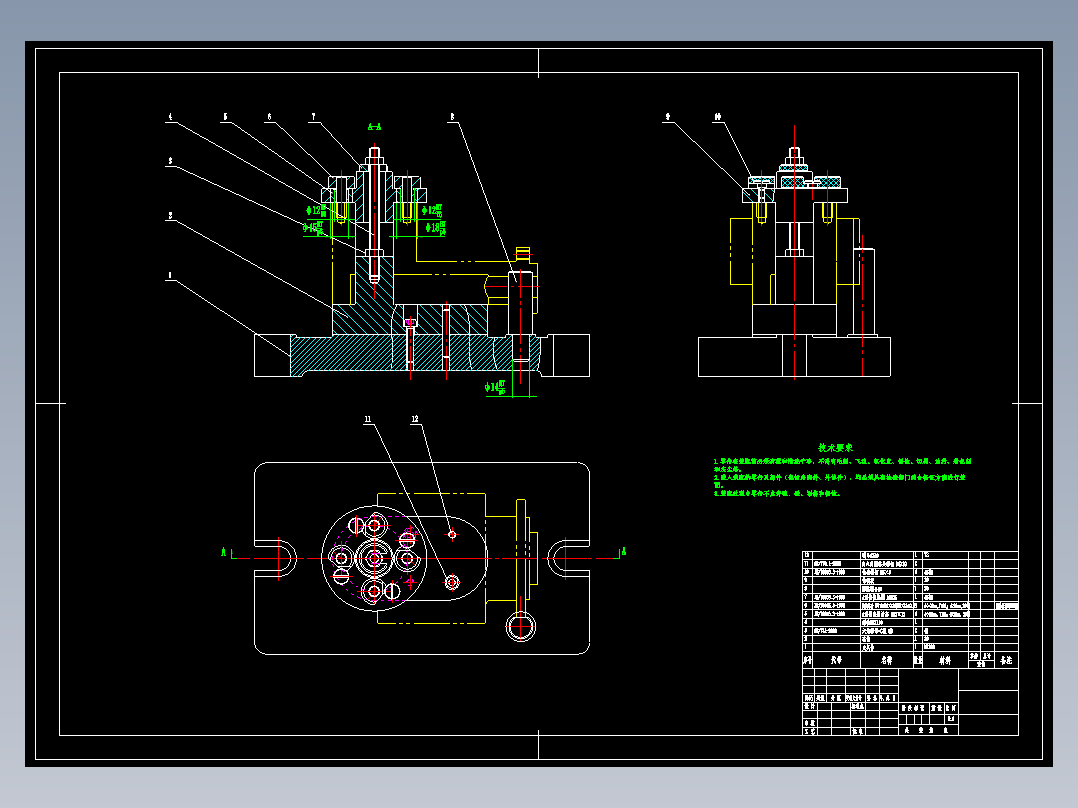Select the φ18 diameter dimension text

click(435, 227)
